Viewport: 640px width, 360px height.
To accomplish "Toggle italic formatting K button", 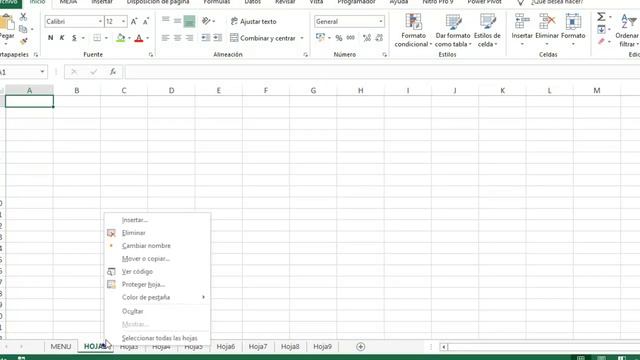I will pyautogui.click(x=62, y=38).
